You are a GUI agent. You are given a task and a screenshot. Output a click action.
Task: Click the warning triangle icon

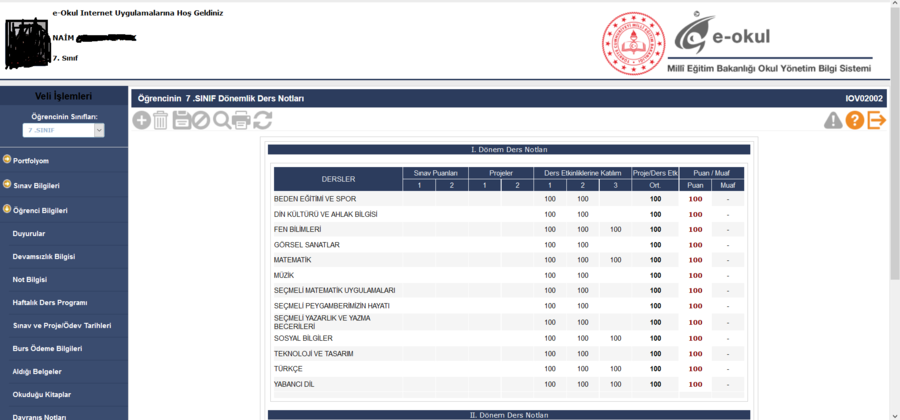pos(833,120)
